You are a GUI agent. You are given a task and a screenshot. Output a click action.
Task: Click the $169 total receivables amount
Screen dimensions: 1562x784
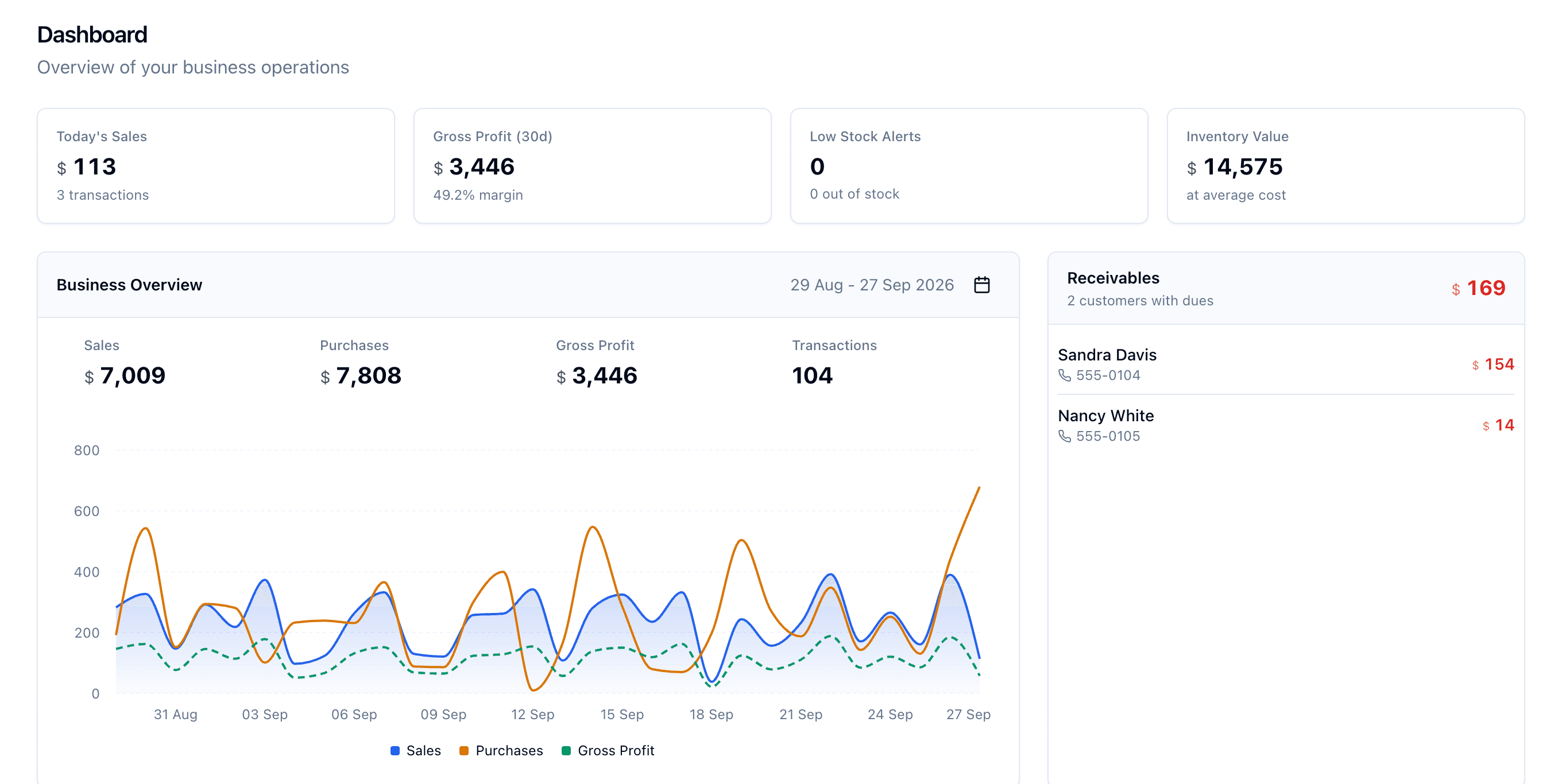(x=1478, y=288)
